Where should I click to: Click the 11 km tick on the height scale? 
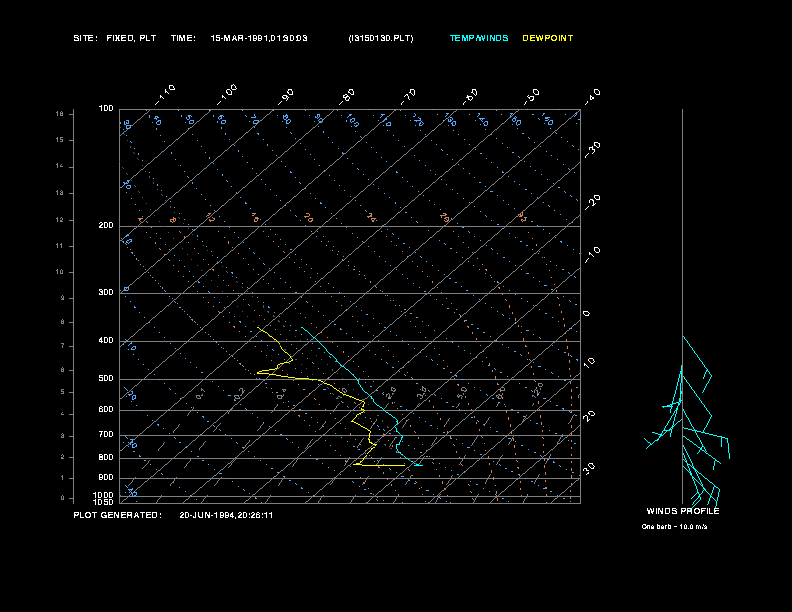pyautogui.click(x=60, y=246)
